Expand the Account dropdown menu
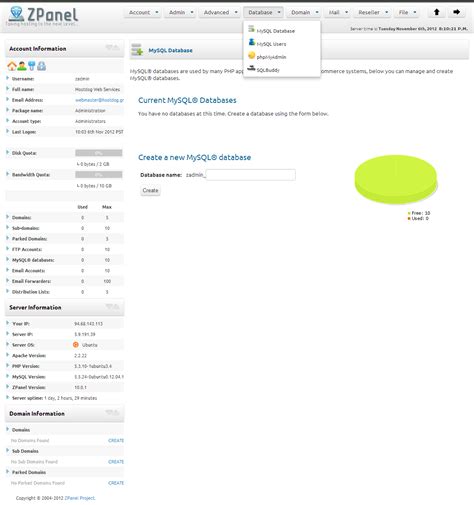Image resolution: width=474 pixels, height=505 pixels. 143,12
